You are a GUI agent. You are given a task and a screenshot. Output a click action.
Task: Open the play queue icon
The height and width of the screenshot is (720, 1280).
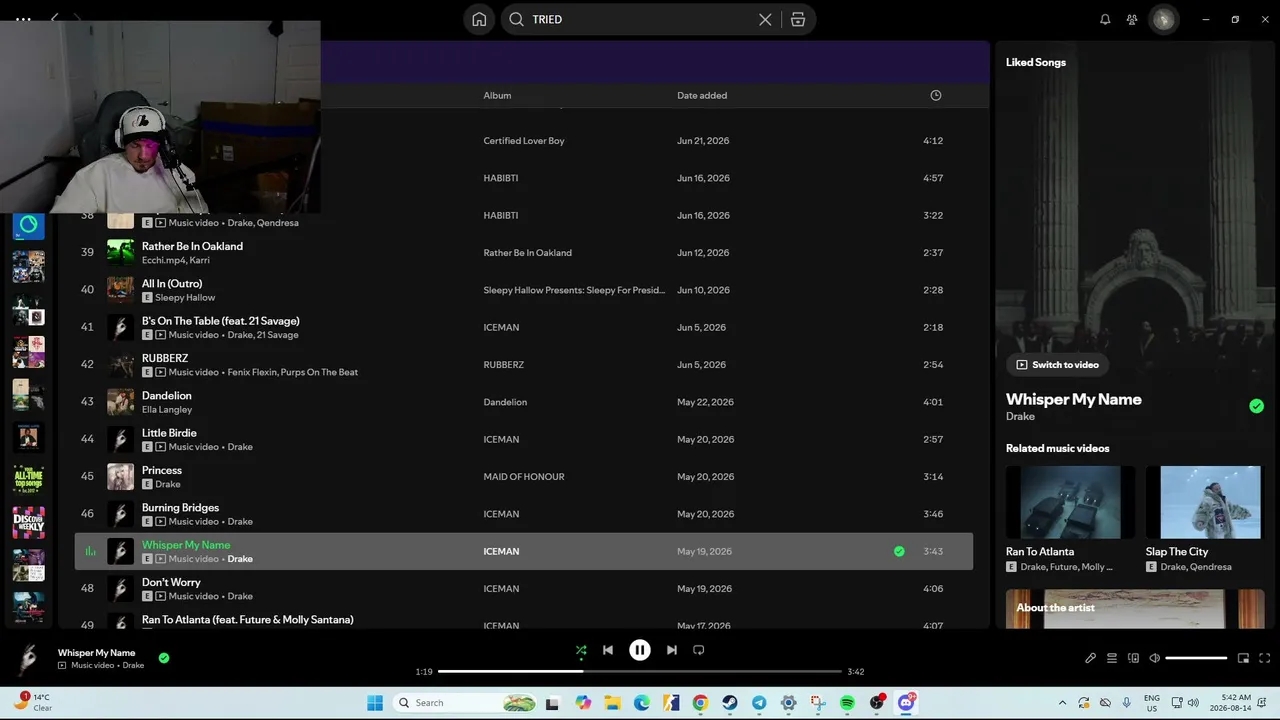1111,658
